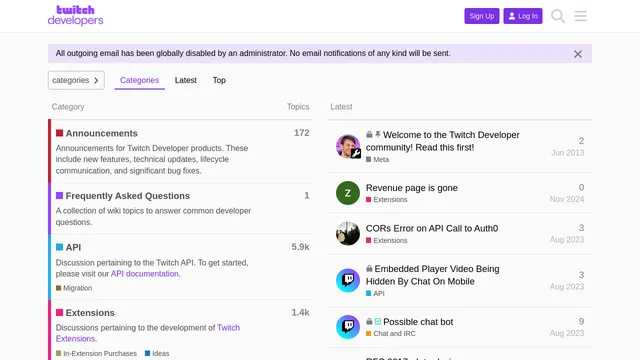Click the green Z avatar on Revenue topic
The image size is (640, 360).
(x=348, y=193)
